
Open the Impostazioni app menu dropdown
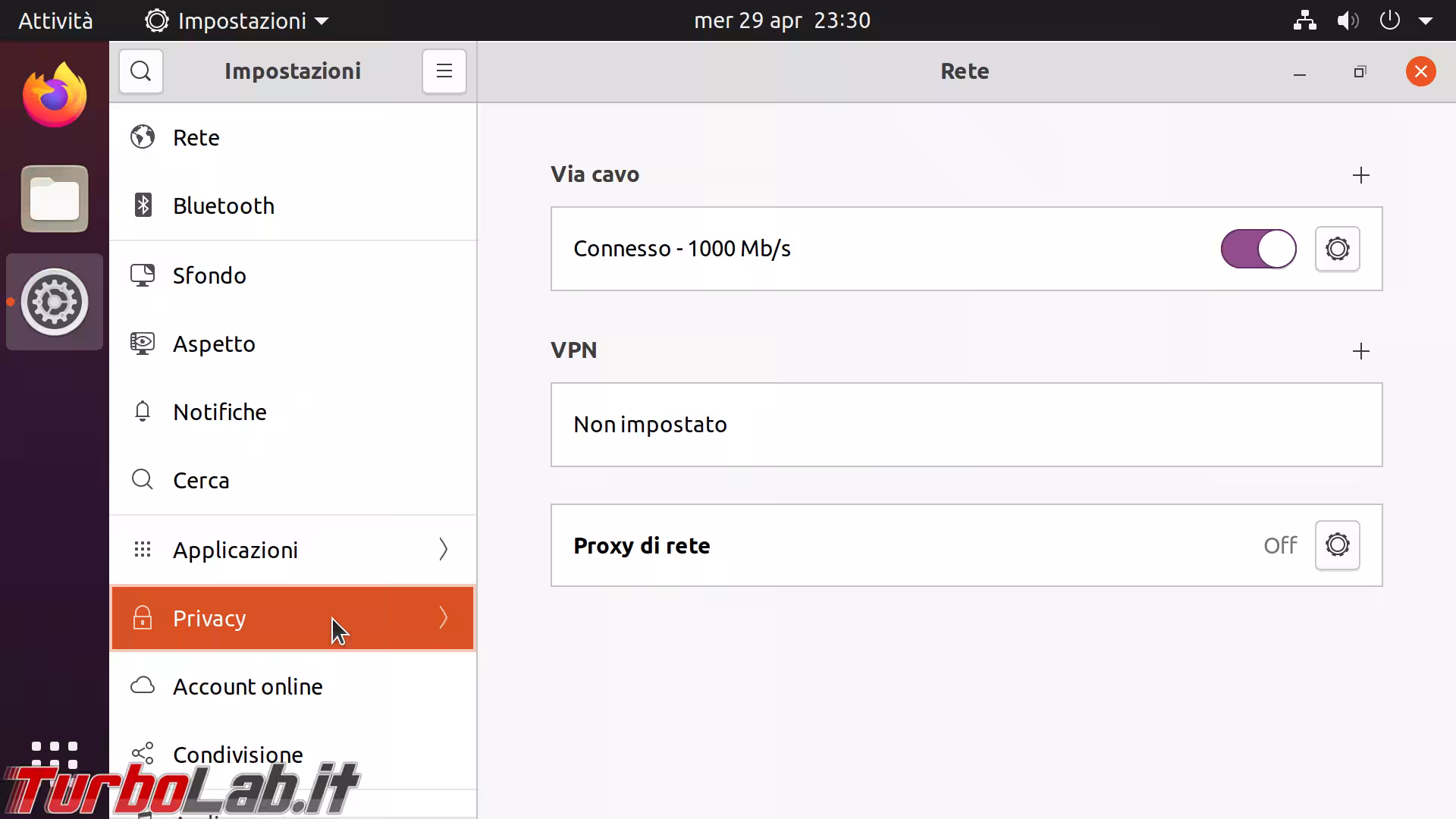click(x=237, y=20)
